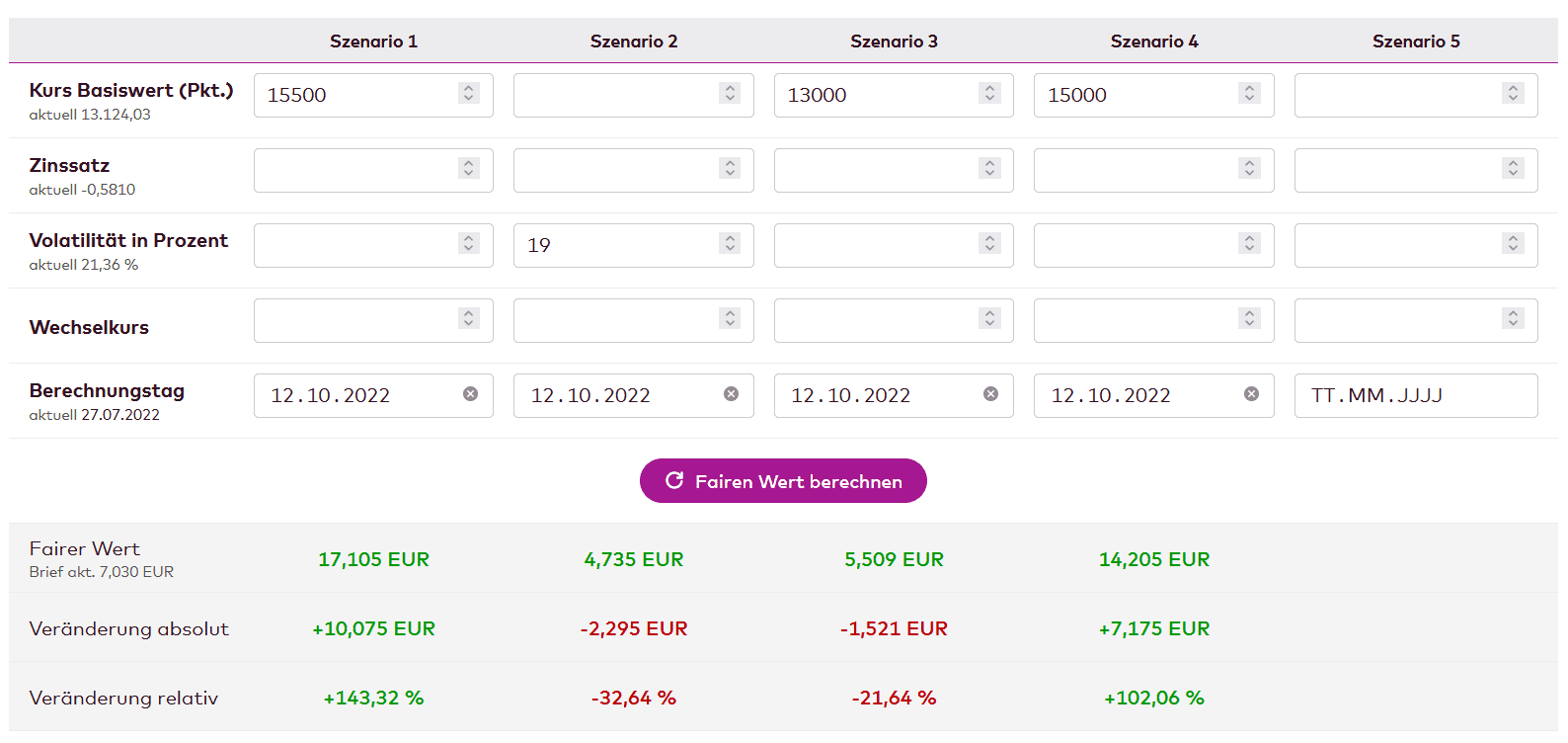Click stepper on Szenario 1 Kurs Basiswert

[x=469, y=93]
